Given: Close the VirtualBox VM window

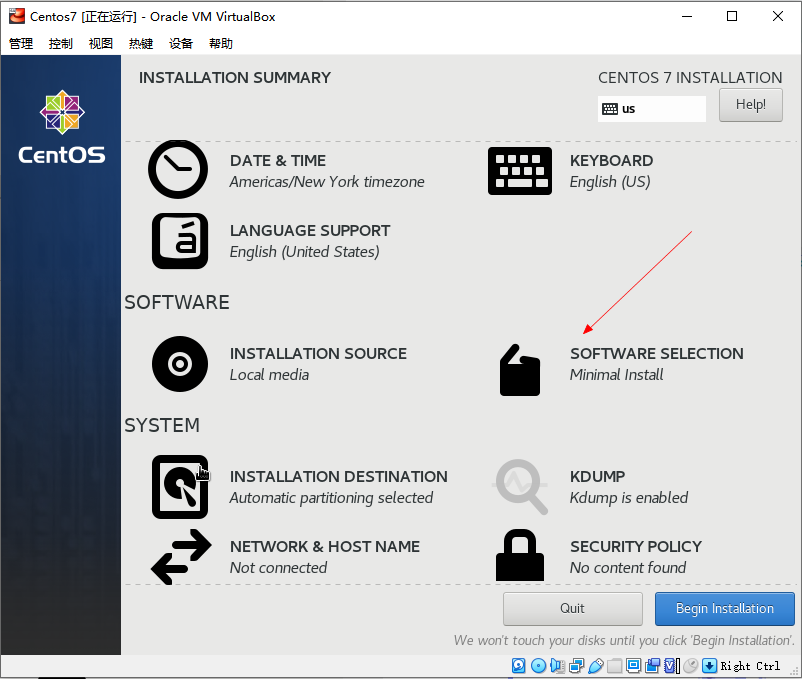Looking at the screenshot, I should click(777, 16).
